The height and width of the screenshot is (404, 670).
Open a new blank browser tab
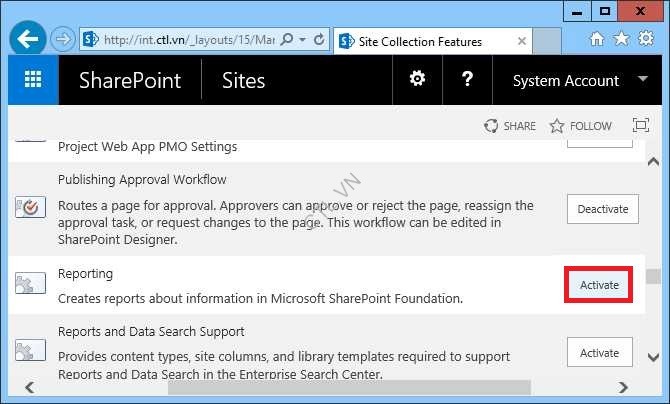coord(547,41)
